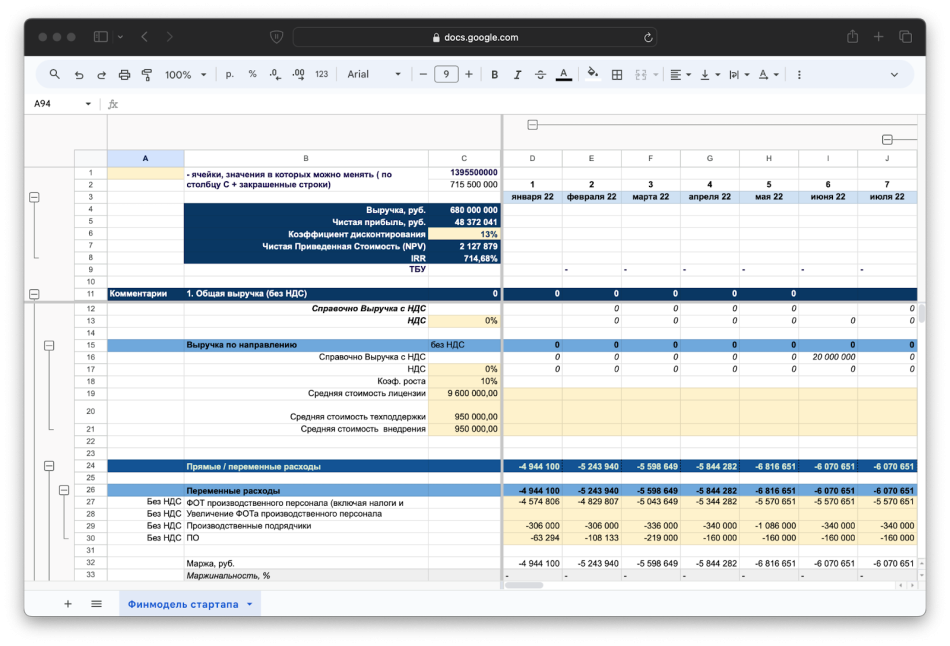Screen dimensions: 950x646
Task: Click the Name box showing A94
Action: click(x=55, y=104)
